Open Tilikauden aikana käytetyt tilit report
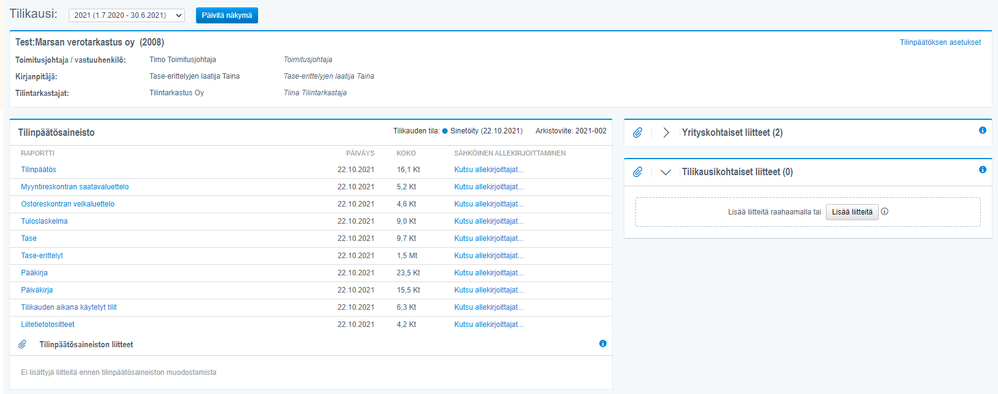 click(x=69, y=307)
